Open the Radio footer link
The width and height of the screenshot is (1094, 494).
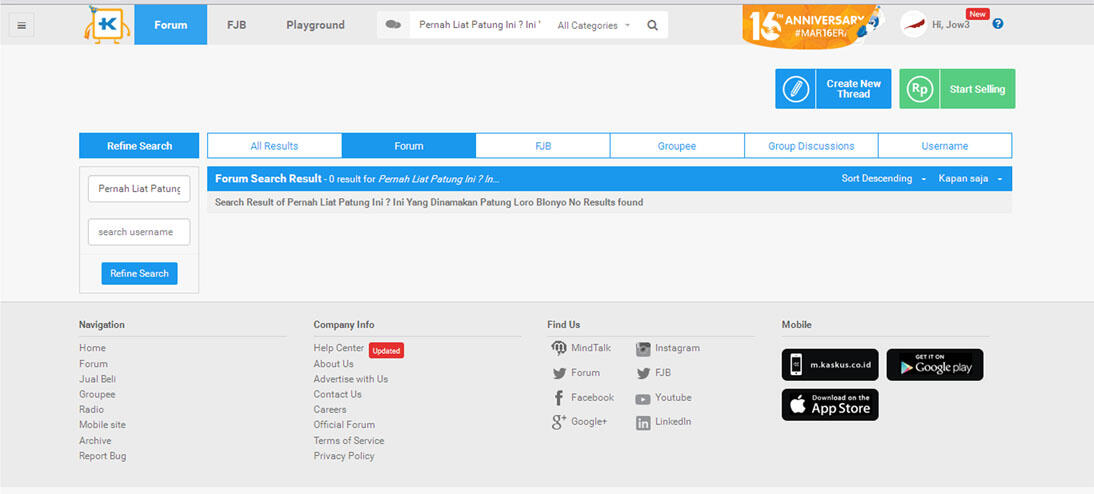pyautogui.click(x=91, y=410)
